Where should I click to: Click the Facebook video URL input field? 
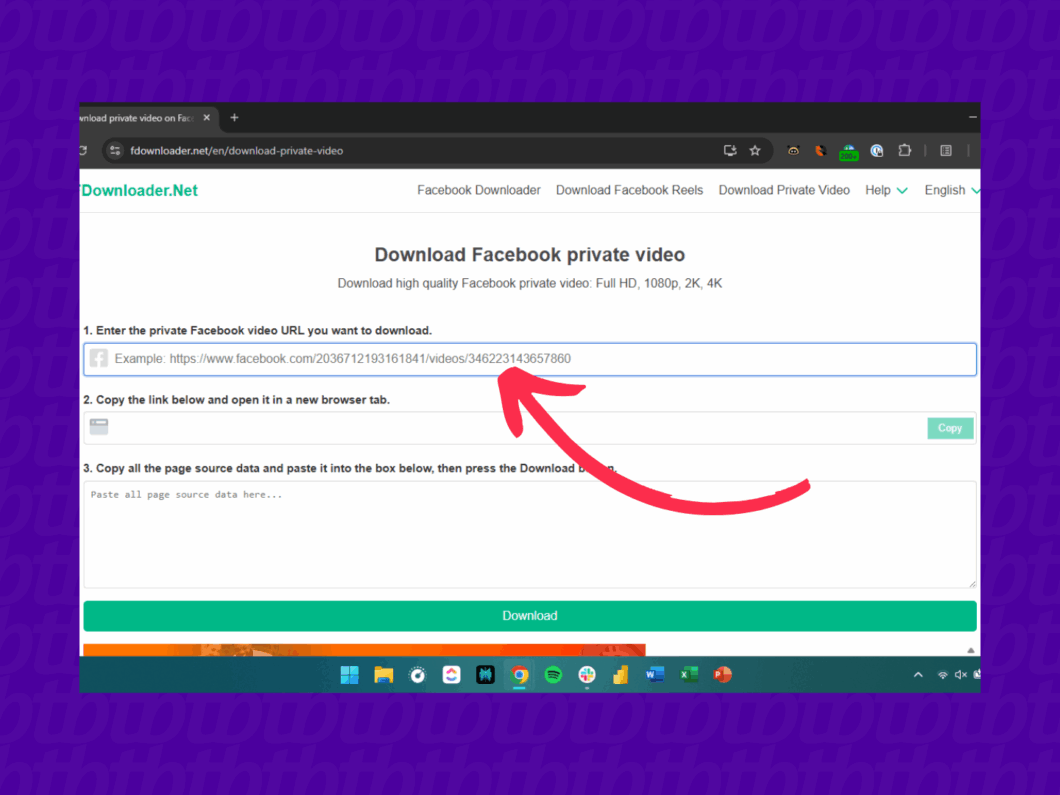click(530, 359)
